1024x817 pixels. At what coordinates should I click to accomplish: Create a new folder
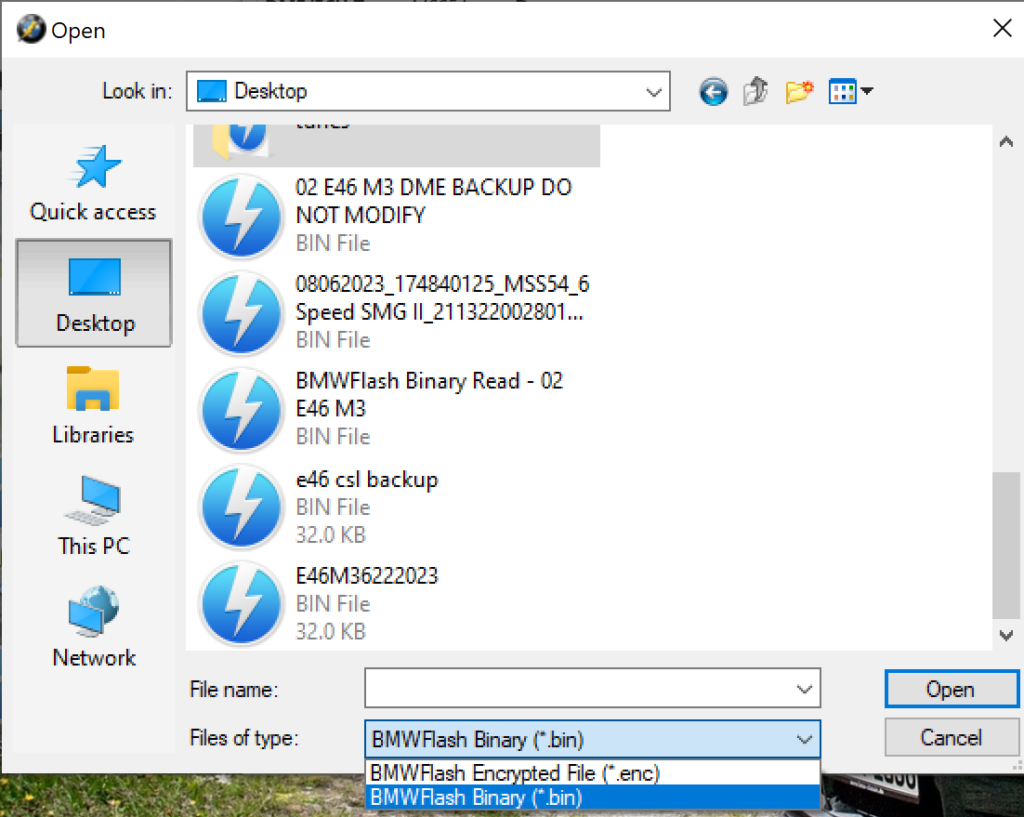799,91
